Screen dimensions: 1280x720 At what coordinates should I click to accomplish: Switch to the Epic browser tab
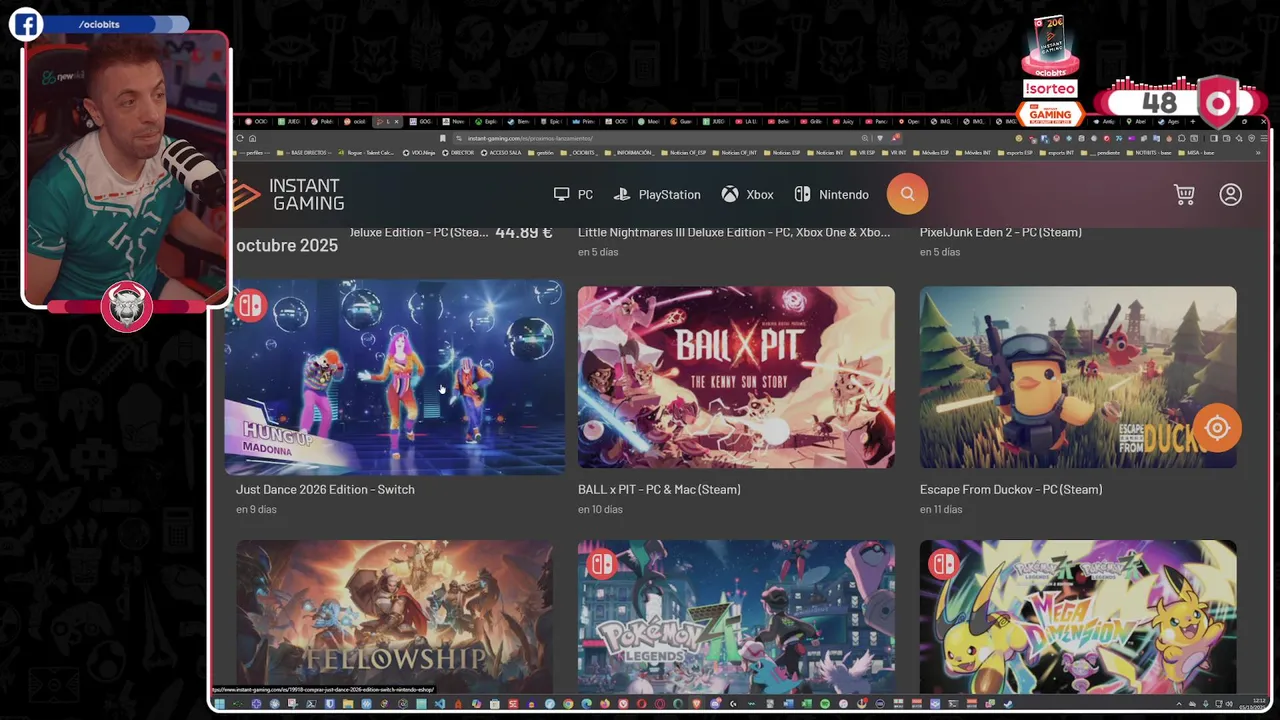(x=552, y=122)
